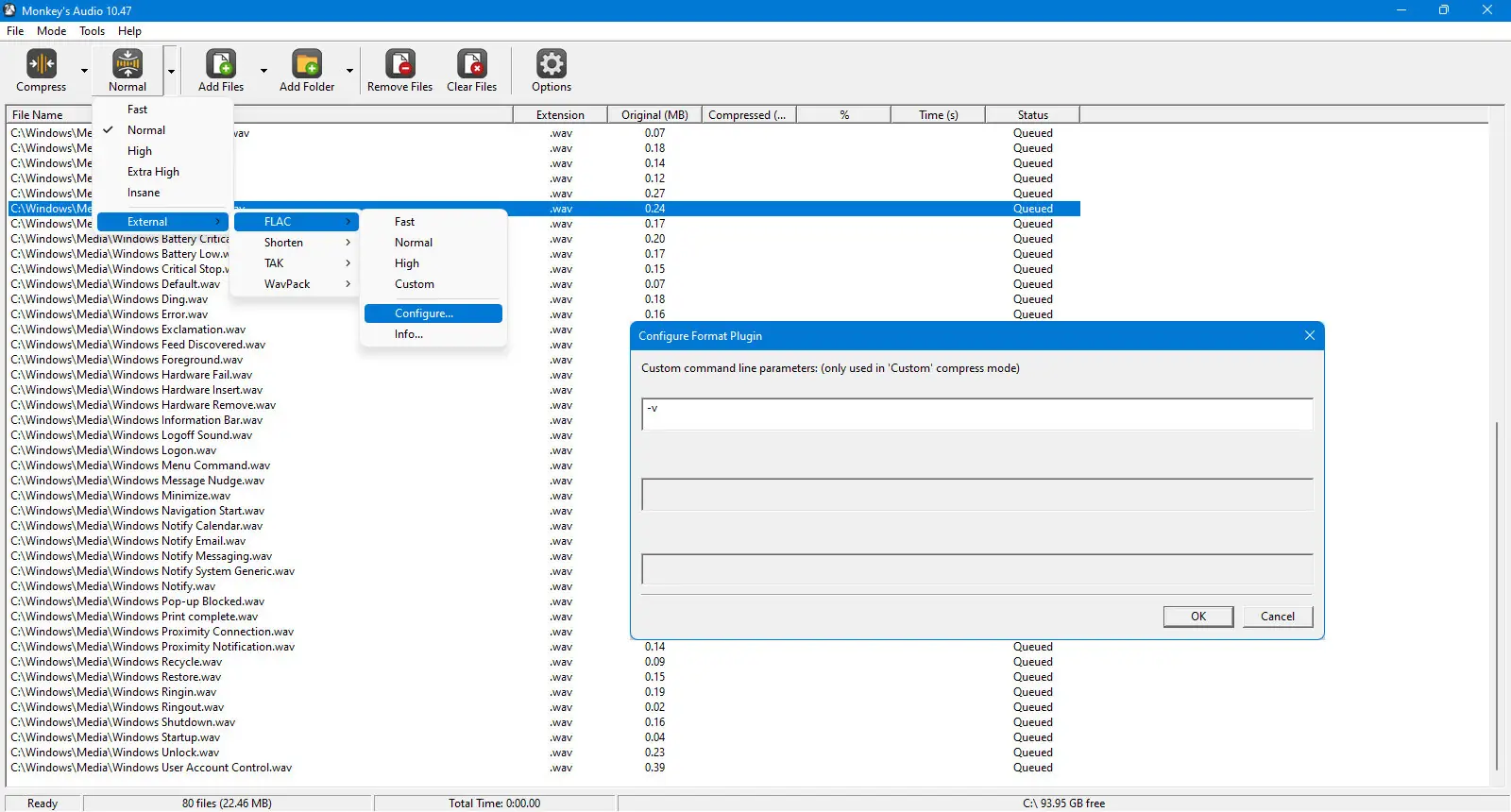Viewport: 1511px width, 812px height.
Task: Choose FLAC Normal mode
Action: coord(433,243)
